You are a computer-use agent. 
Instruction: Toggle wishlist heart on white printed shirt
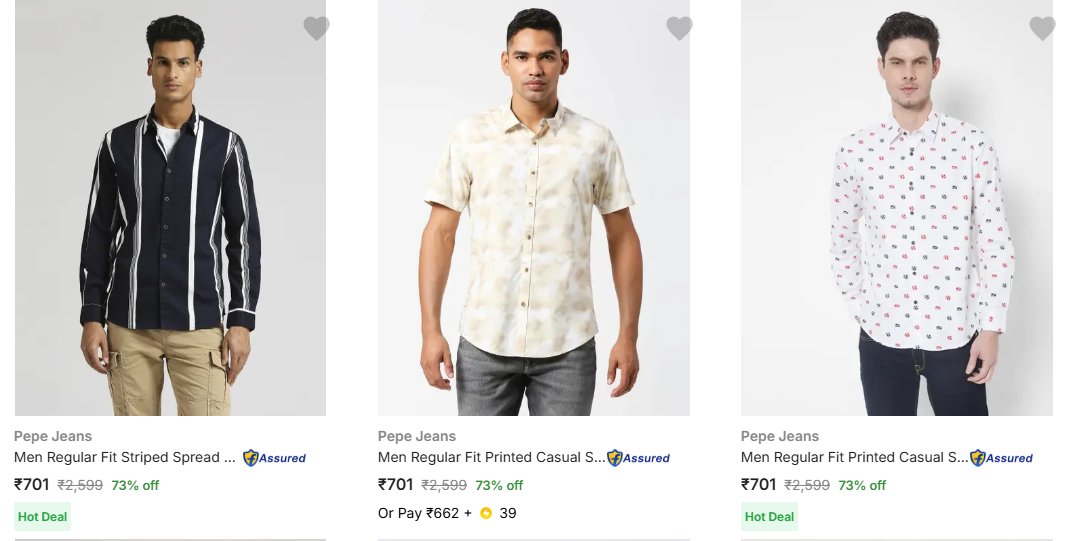pos(1042,29)
